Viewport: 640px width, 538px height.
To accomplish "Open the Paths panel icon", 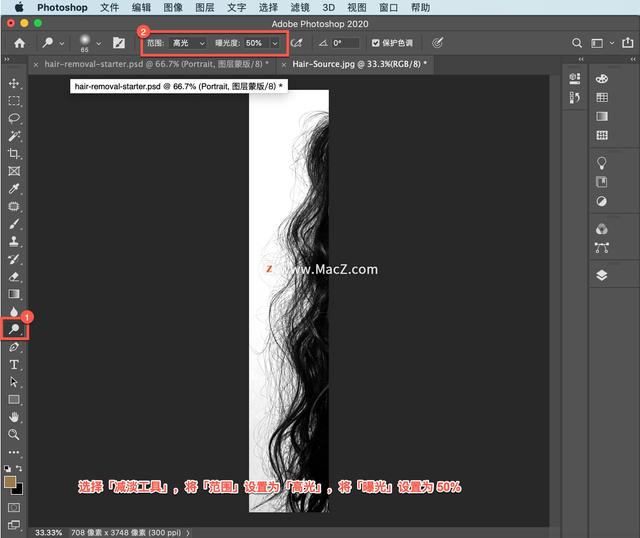I will click(602, 247).
